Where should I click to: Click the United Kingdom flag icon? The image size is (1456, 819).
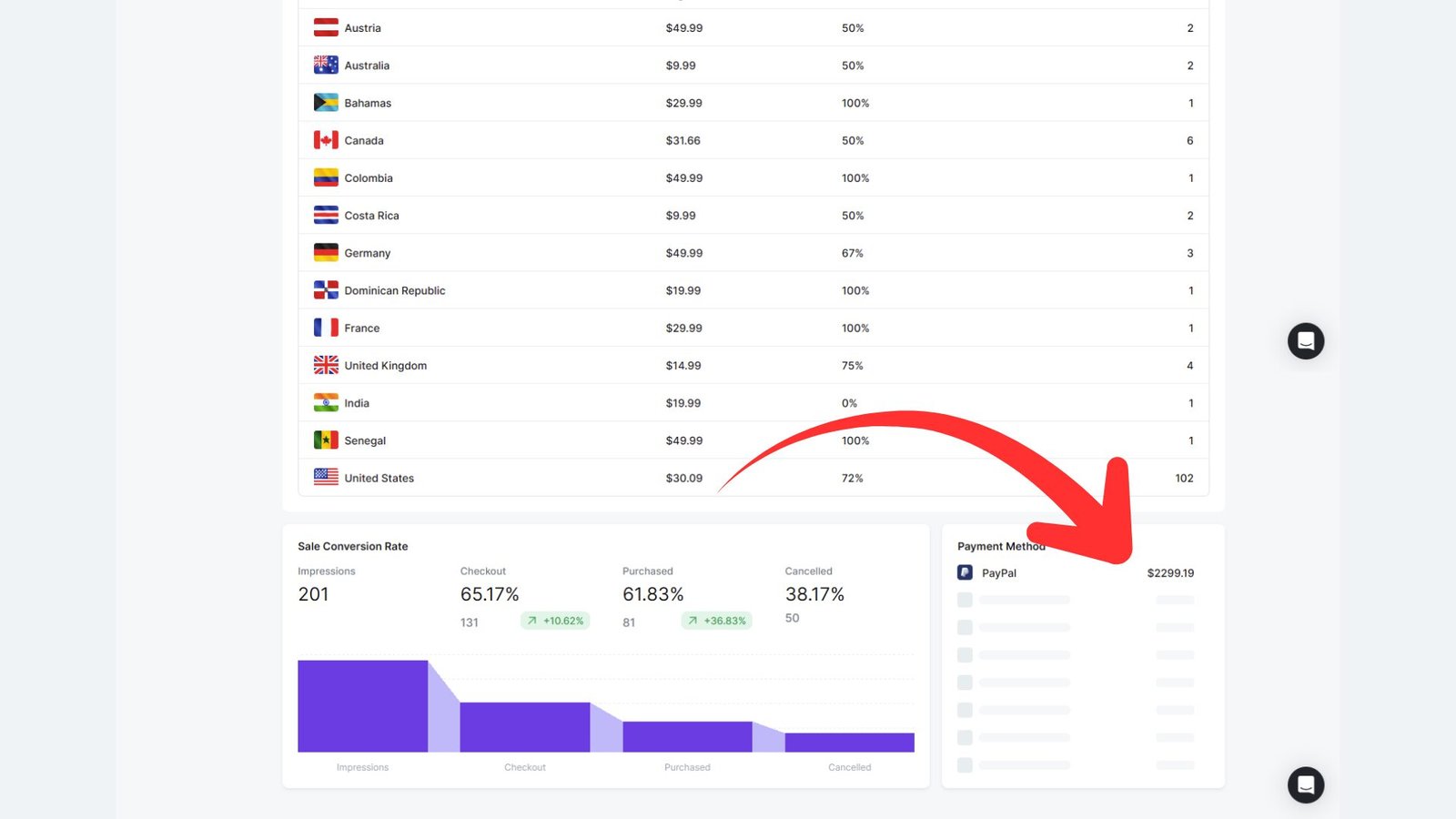pos(326,365)
